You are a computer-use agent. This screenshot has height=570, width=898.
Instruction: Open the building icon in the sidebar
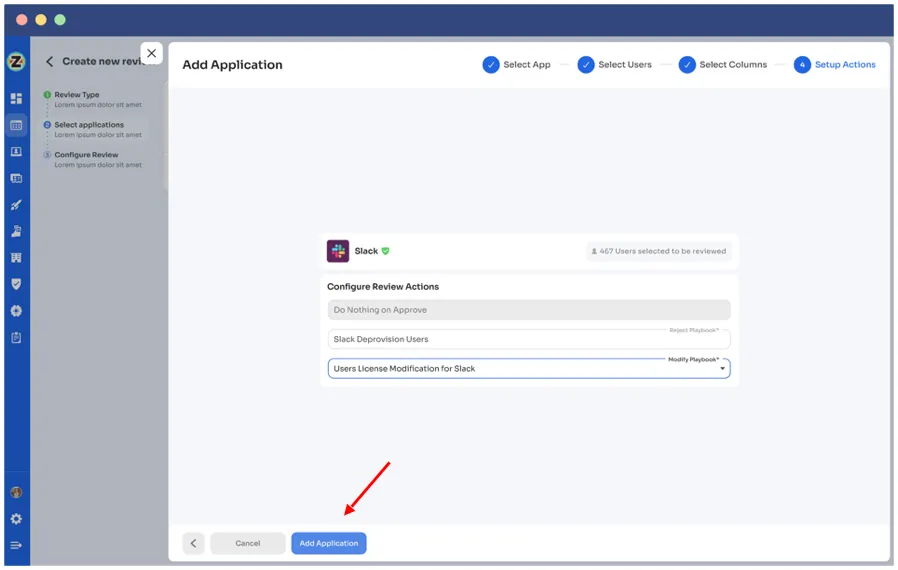coord(16,258)
